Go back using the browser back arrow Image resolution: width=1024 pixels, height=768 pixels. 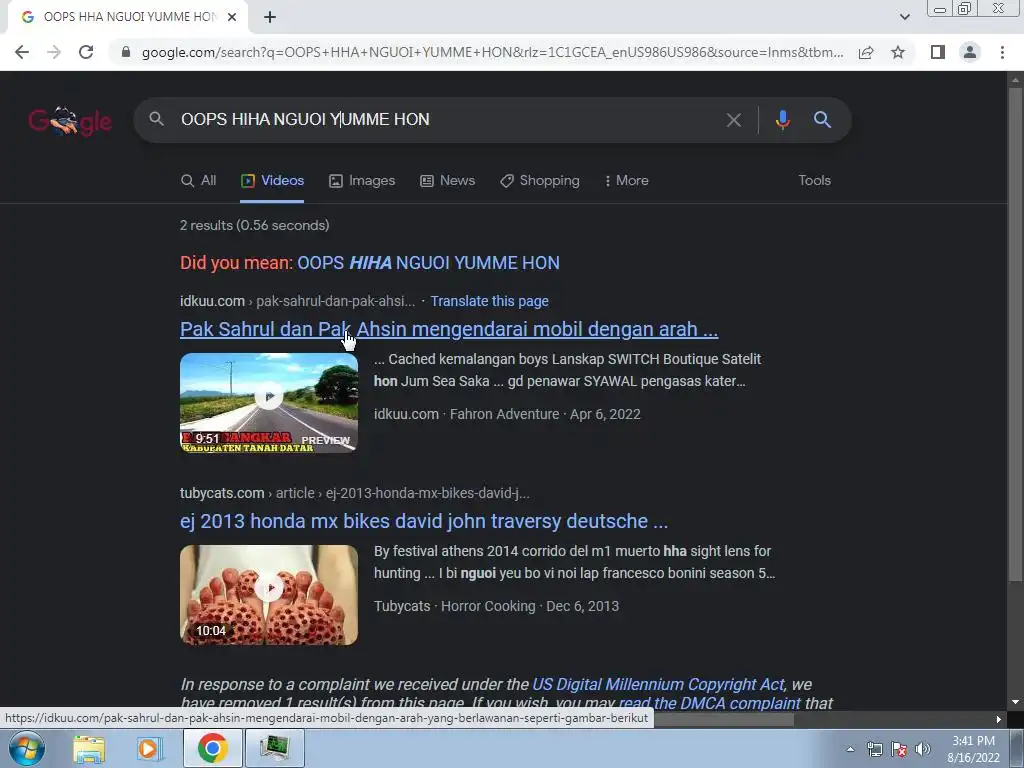[x=22, y=52]
